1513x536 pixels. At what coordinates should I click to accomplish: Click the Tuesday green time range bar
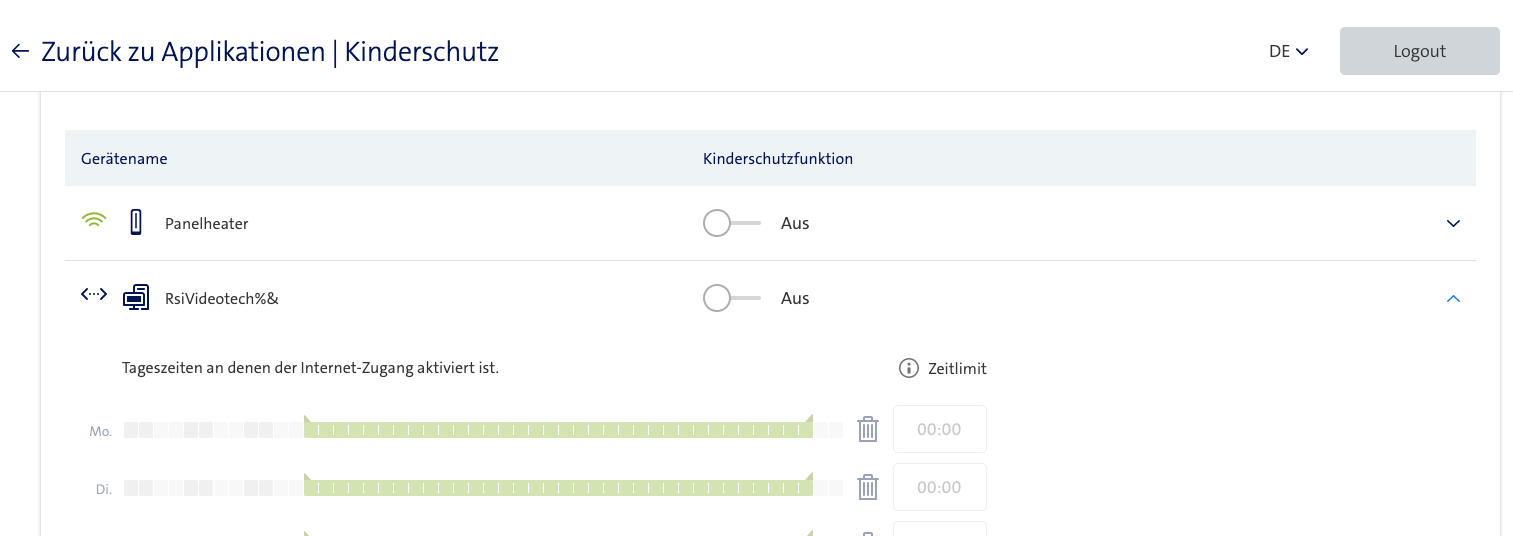pos(558,488)
